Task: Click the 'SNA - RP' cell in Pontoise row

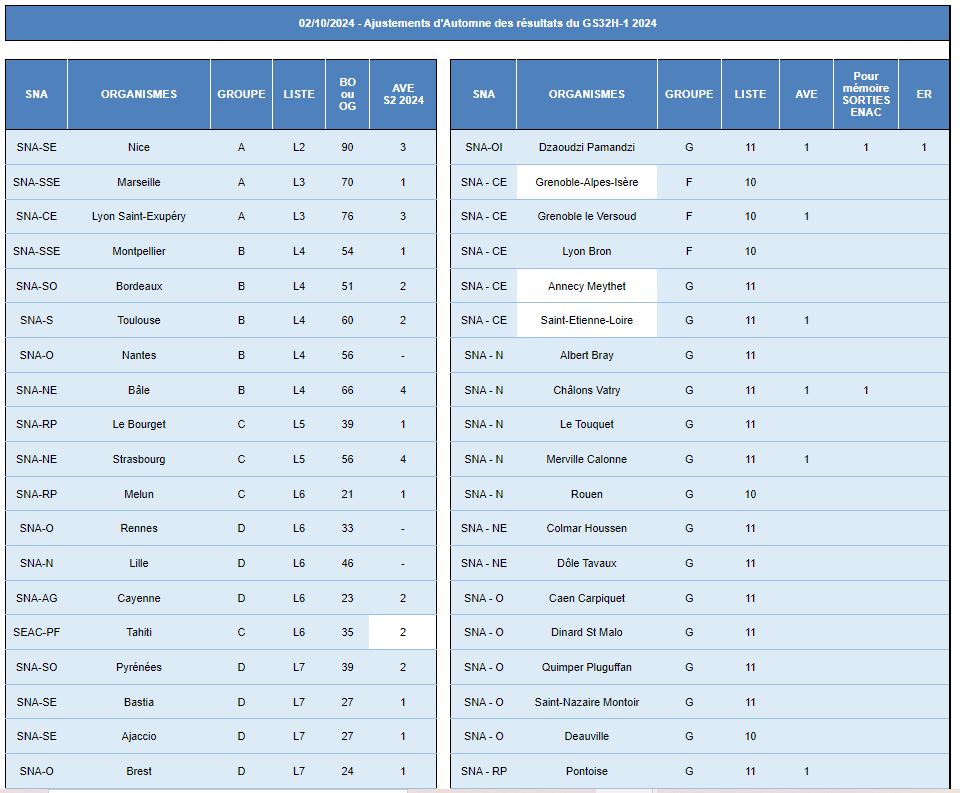Action: [x=484, y=772]
